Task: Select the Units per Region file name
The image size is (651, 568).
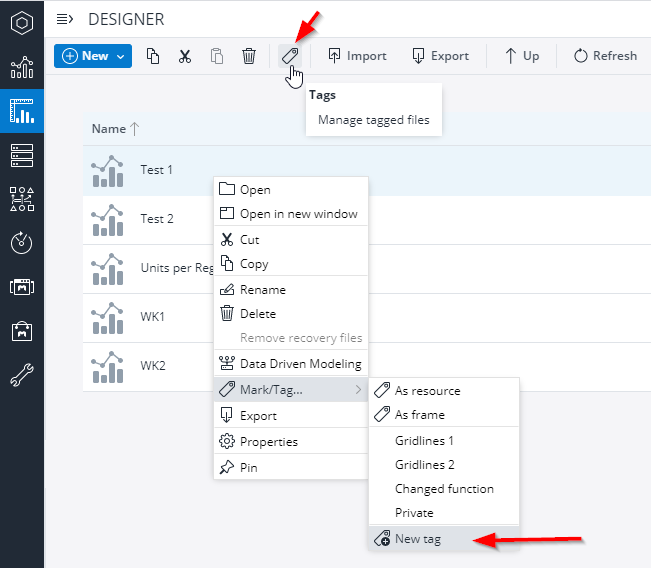Action: [177, 268]
